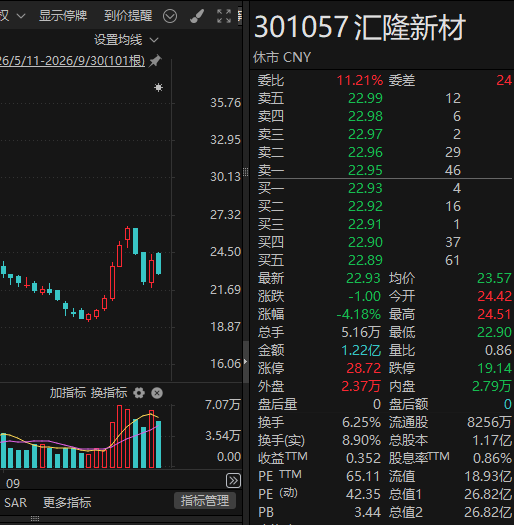The height and width of the screenshot is (525, 514).
Task: Click the latest candlestick on the K-line chart
Action: 158,264
